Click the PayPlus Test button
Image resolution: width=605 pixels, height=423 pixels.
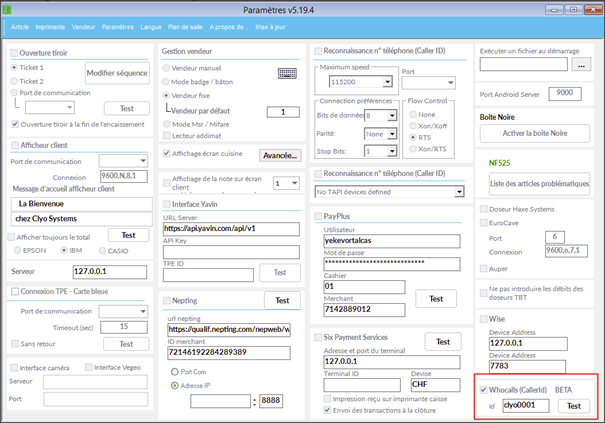pos(436,299)
